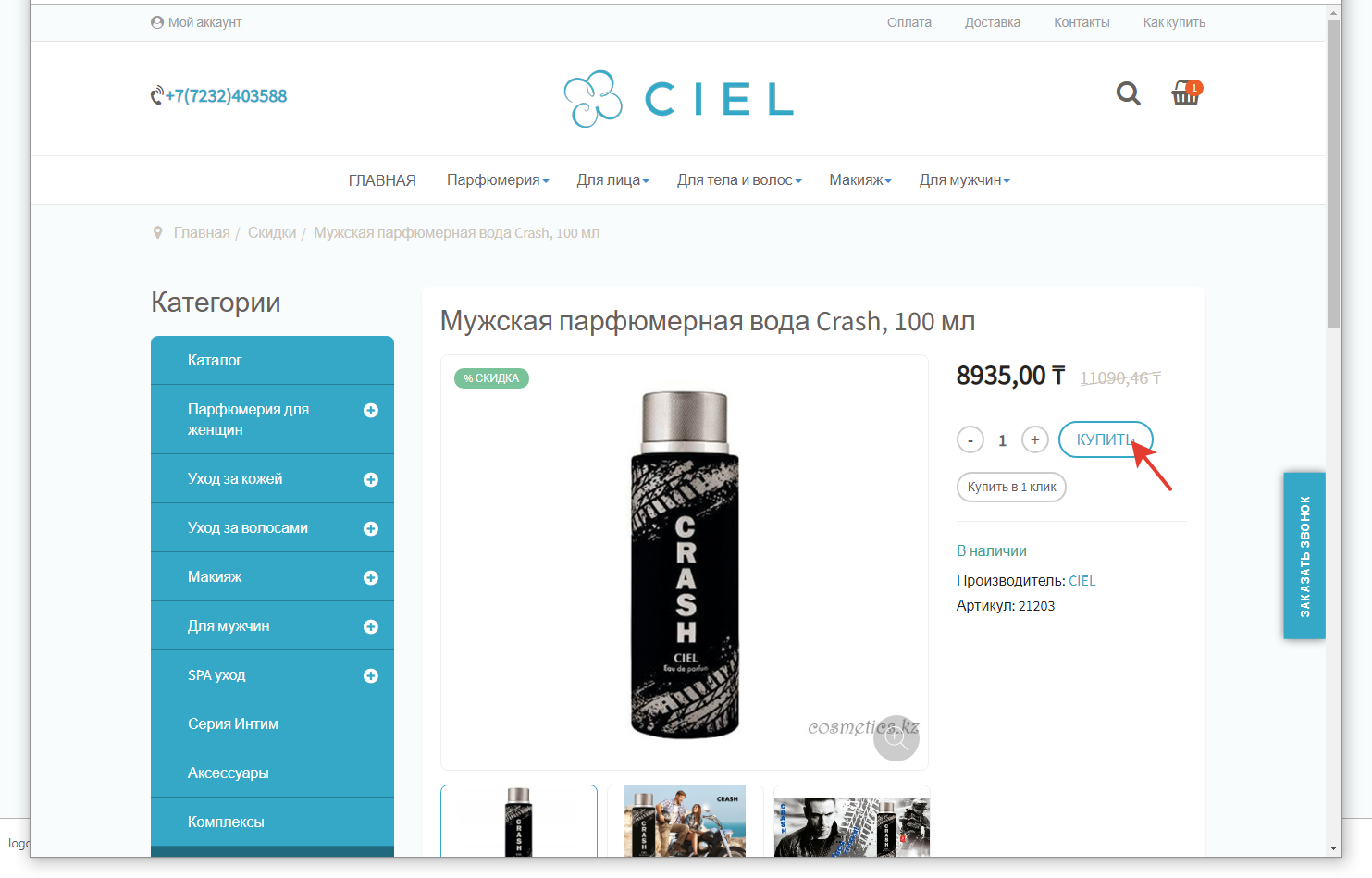This screenshot has width=1372, height=878.
Task: Click the account icon beside Мой аккаунт
Action: [x=157, y=22]
